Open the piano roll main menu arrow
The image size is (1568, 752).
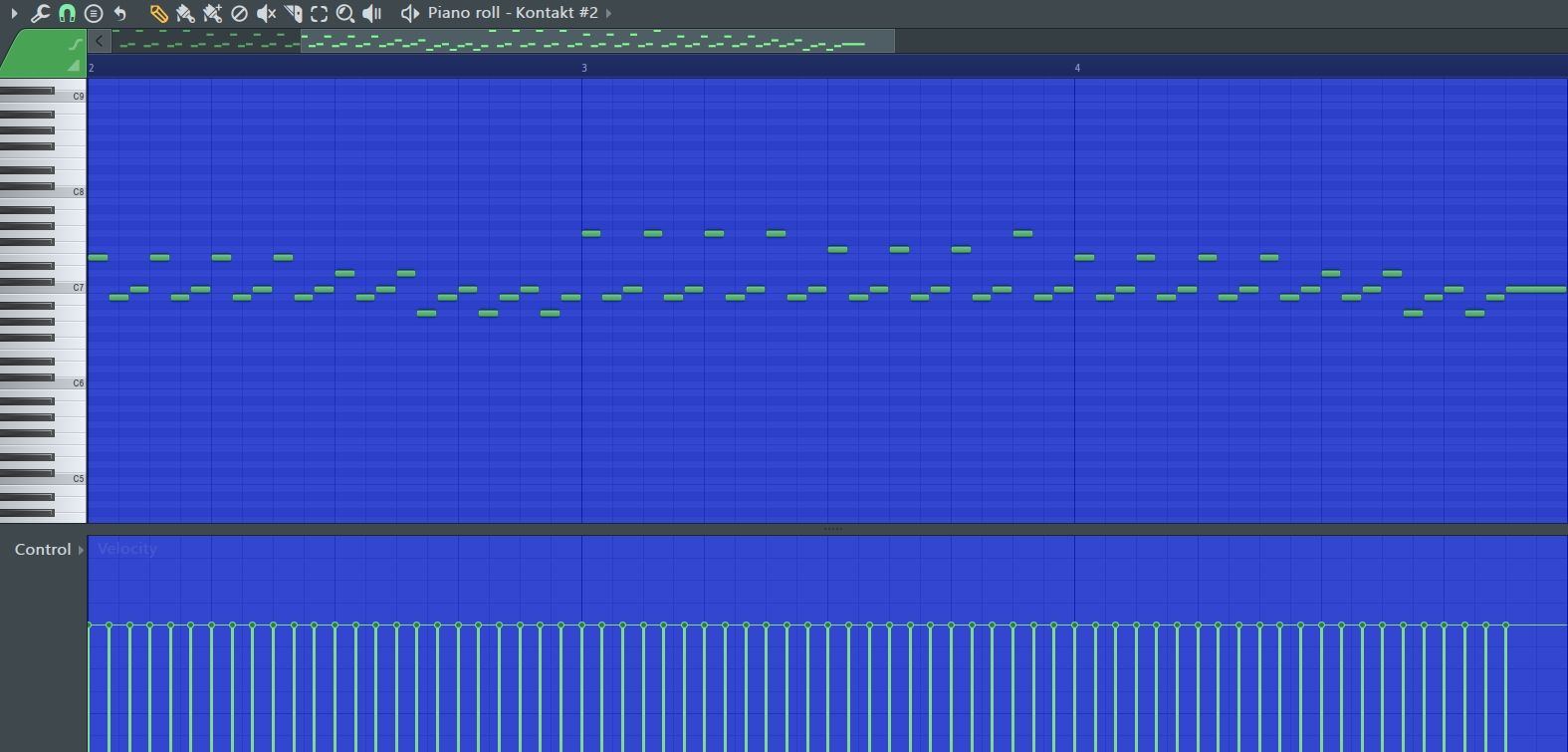pos(14,13)
